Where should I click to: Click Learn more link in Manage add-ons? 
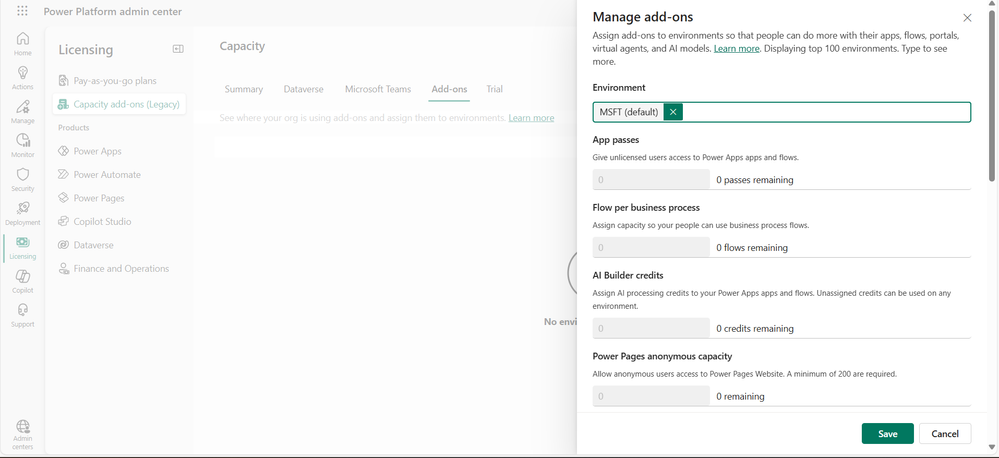point(737,48)
